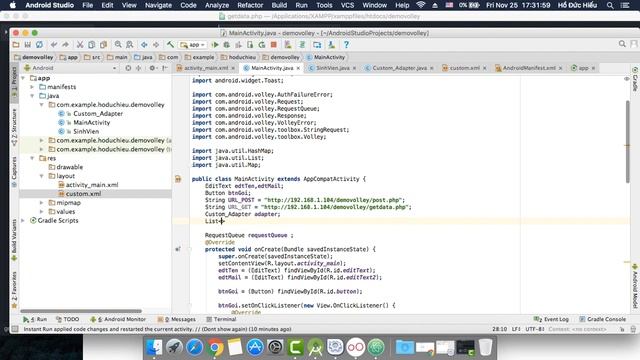Open the Analyze menu
Image resolution: width=640 pixels, height=360 pixels.
[x=216, y=5]
